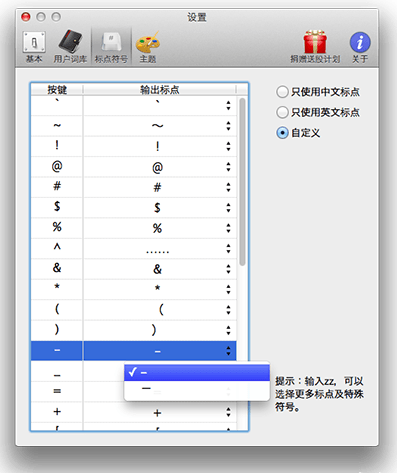397x473 pixels.
Task: Close the 设置 window with red button
Action: [x=26, y=17]
